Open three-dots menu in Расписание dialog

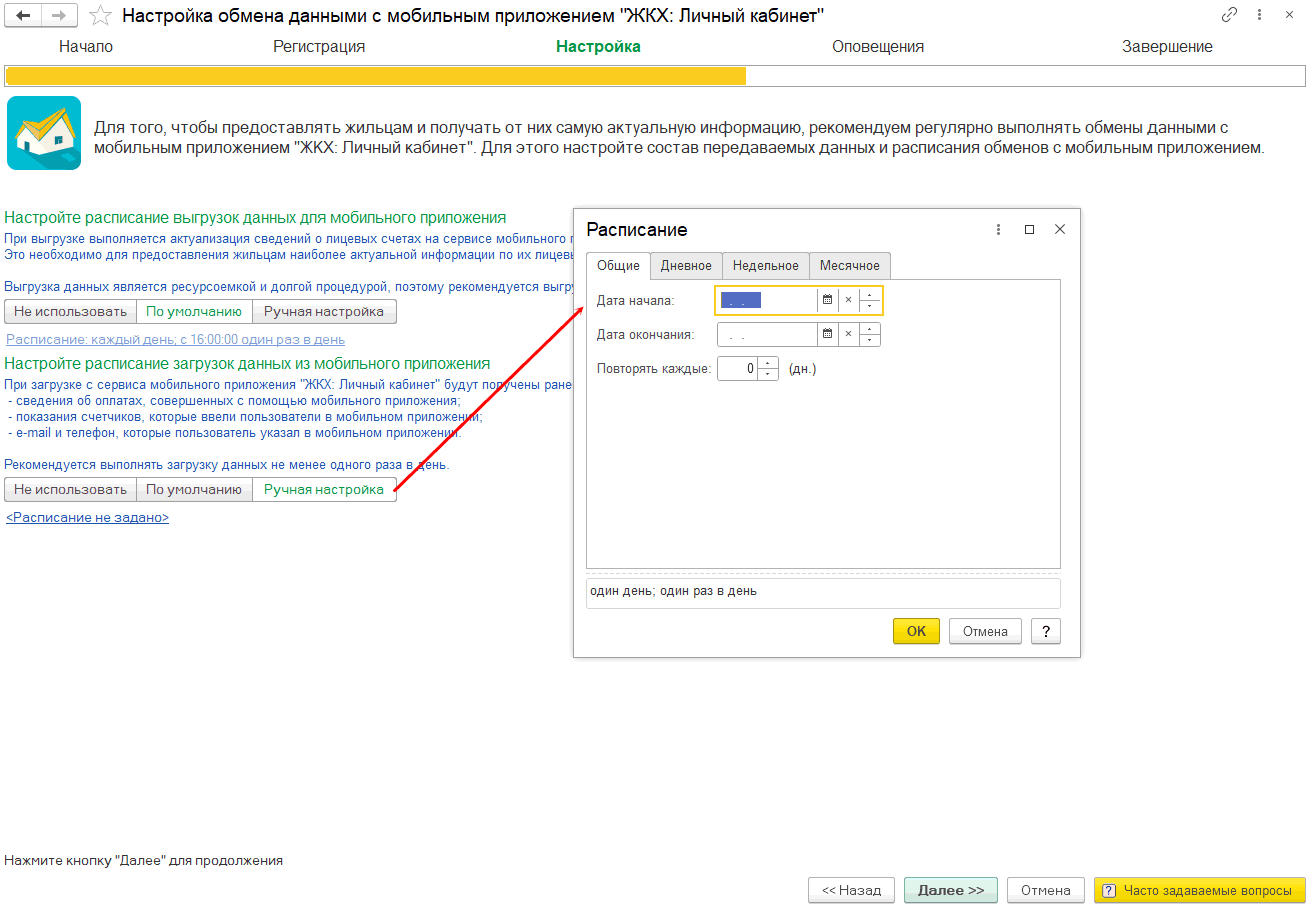[x=998, y=229]
